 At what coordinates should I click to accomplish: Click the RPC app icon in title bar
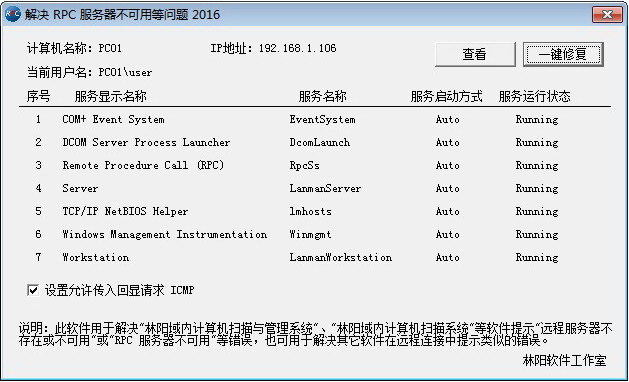tap(12, 14)
